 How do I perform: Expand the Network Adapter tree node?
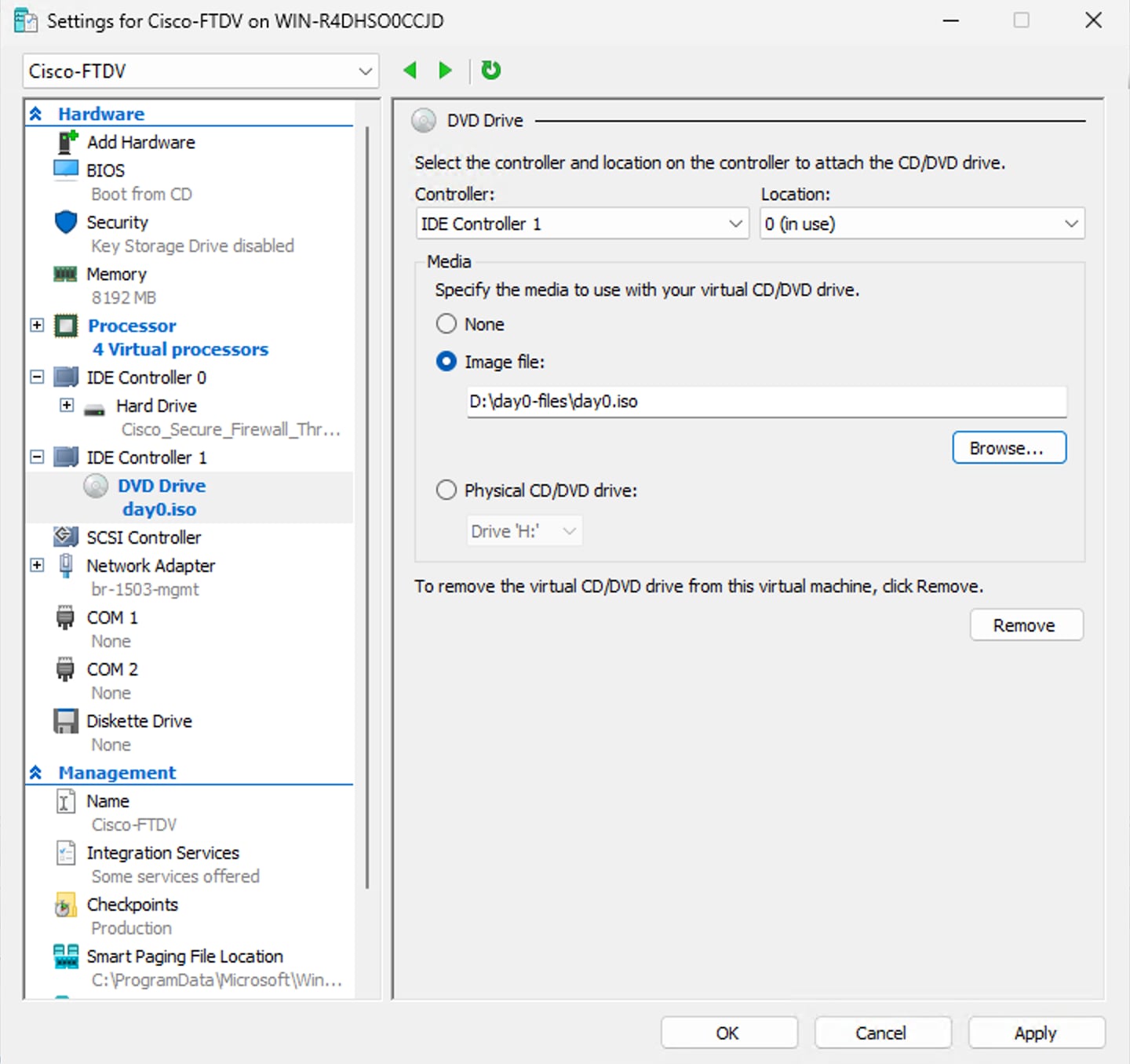pyautogui.click(x=37, y=565)
